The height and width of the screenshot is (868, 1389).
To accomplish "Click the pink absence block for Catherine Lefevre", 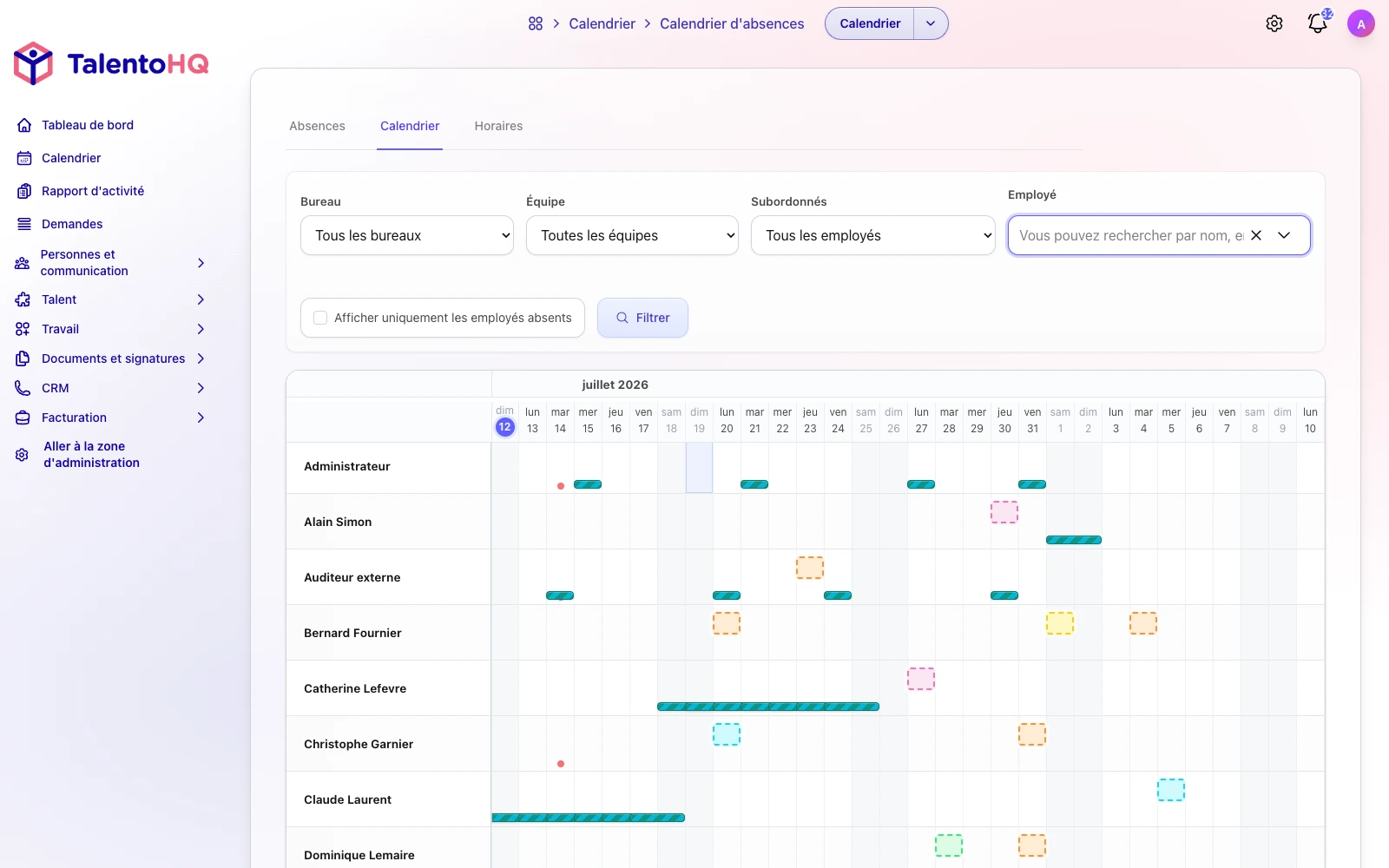I will coord(921,679).
